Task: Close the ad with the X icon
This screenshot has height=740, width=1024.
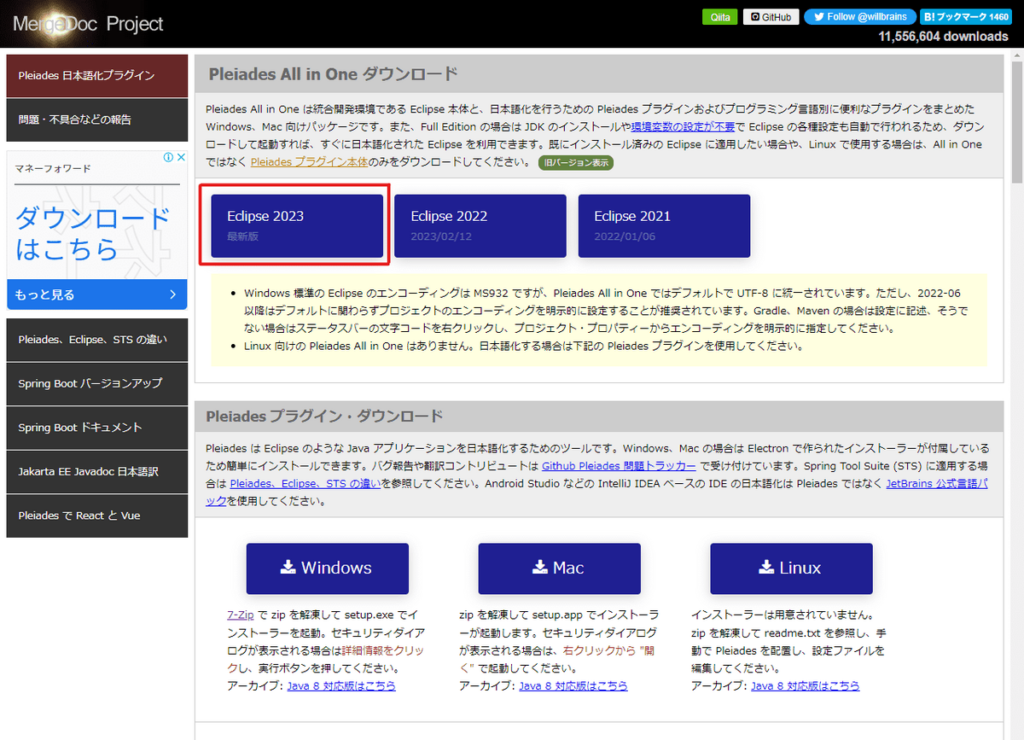Action: click(182, 157)
